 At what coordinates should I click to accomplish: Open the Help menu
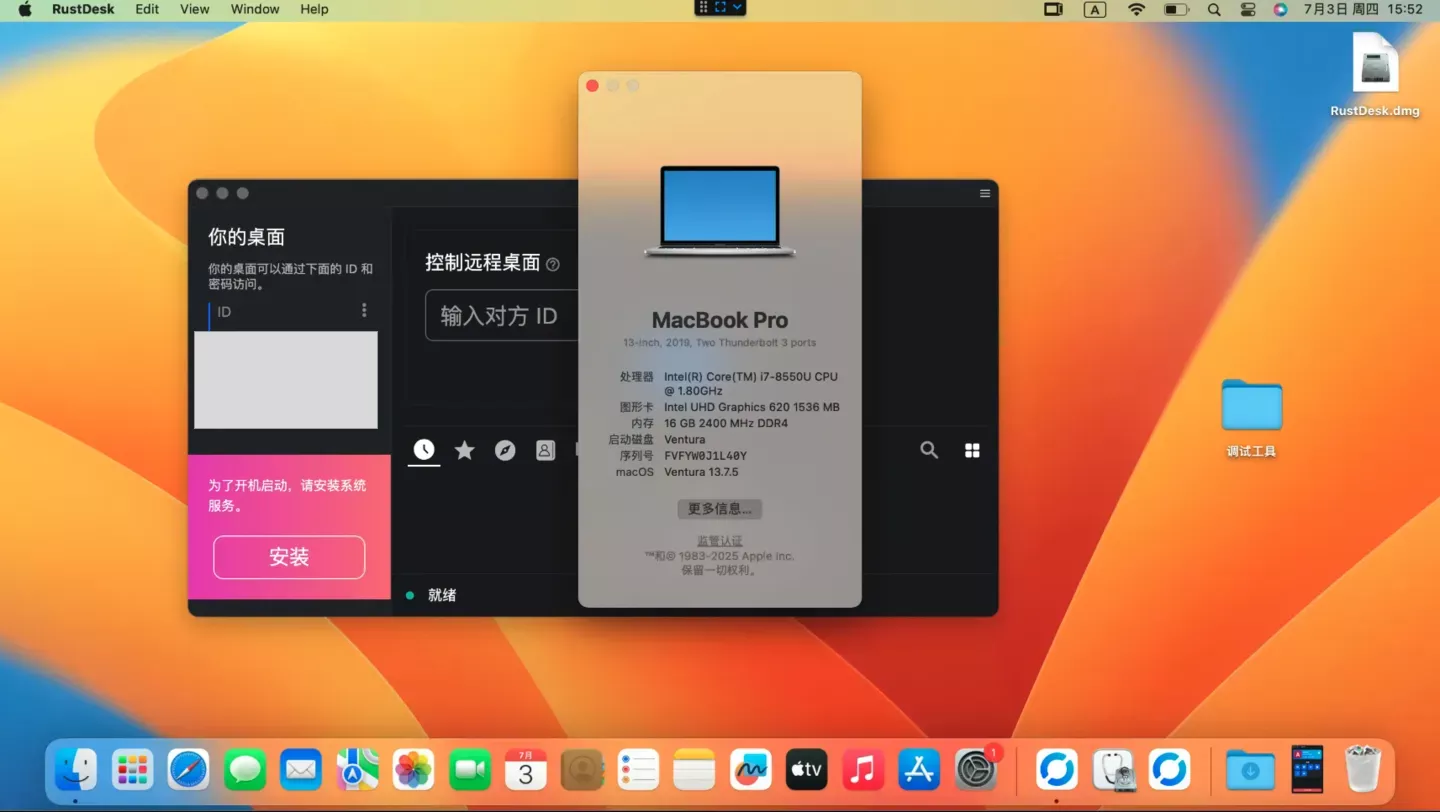tap(314, 9)
